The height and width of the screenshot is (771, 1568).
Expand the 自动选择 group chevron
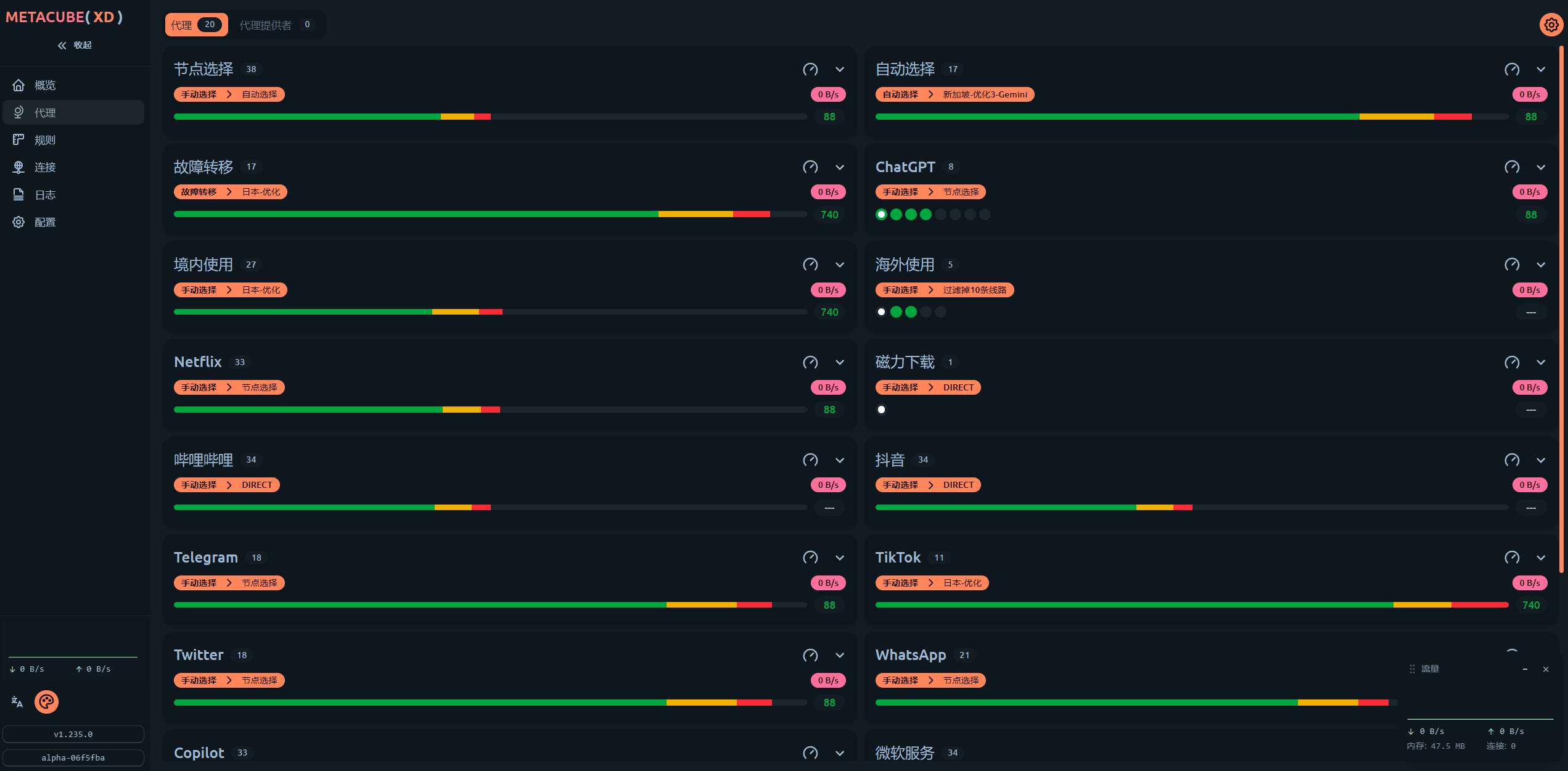coord(1541,69)
